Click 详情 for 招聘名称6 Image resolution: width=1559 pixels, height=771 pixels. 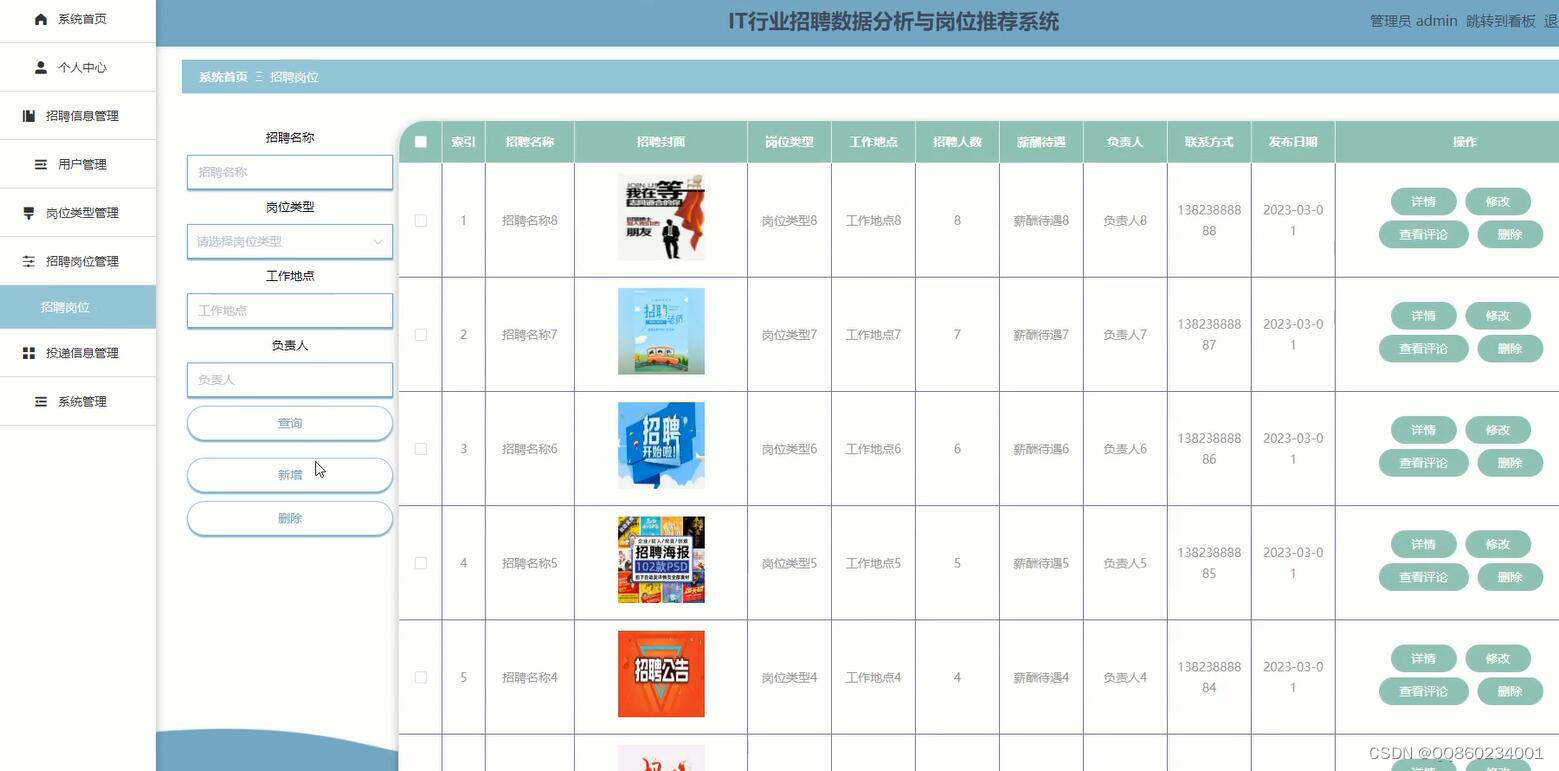pos(1423,430)
